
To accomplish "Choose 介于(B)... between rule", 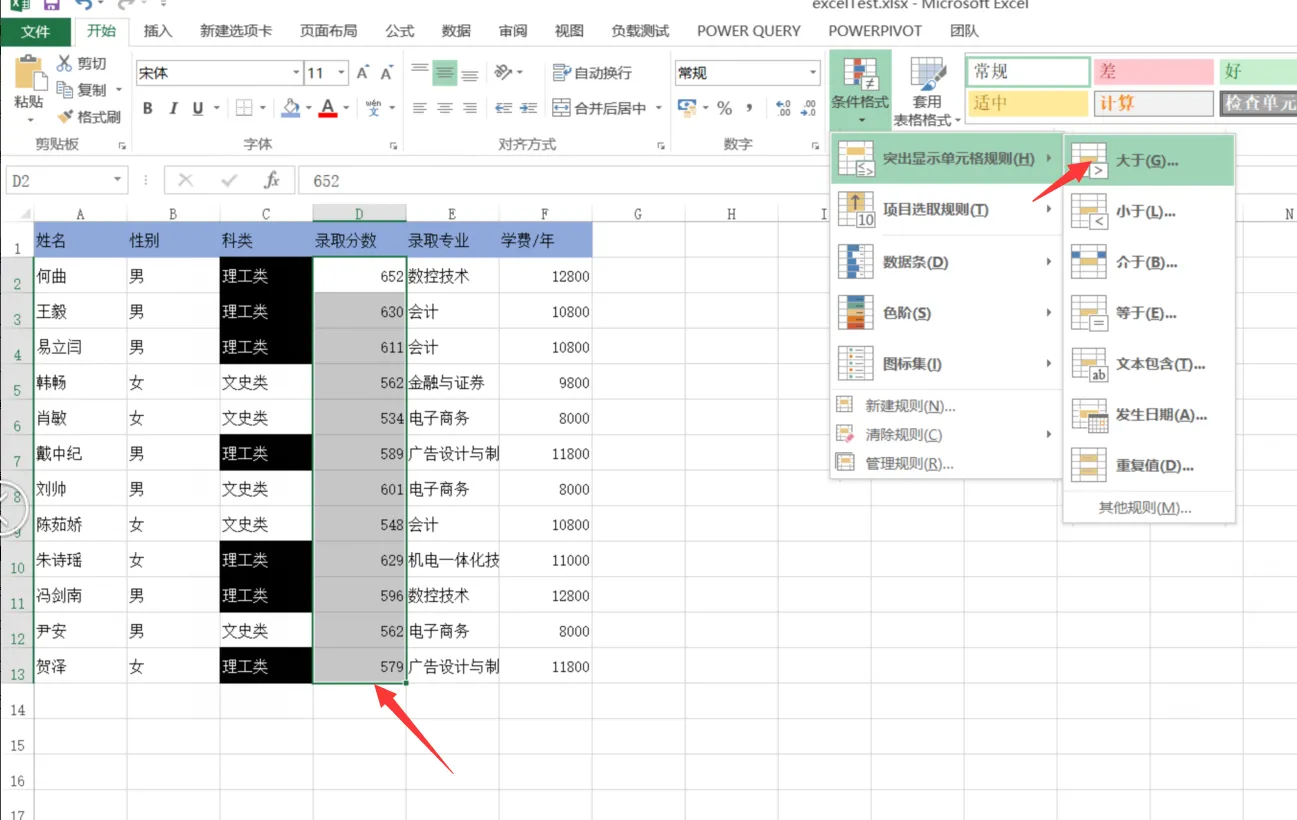I will tap(1149, 262).
